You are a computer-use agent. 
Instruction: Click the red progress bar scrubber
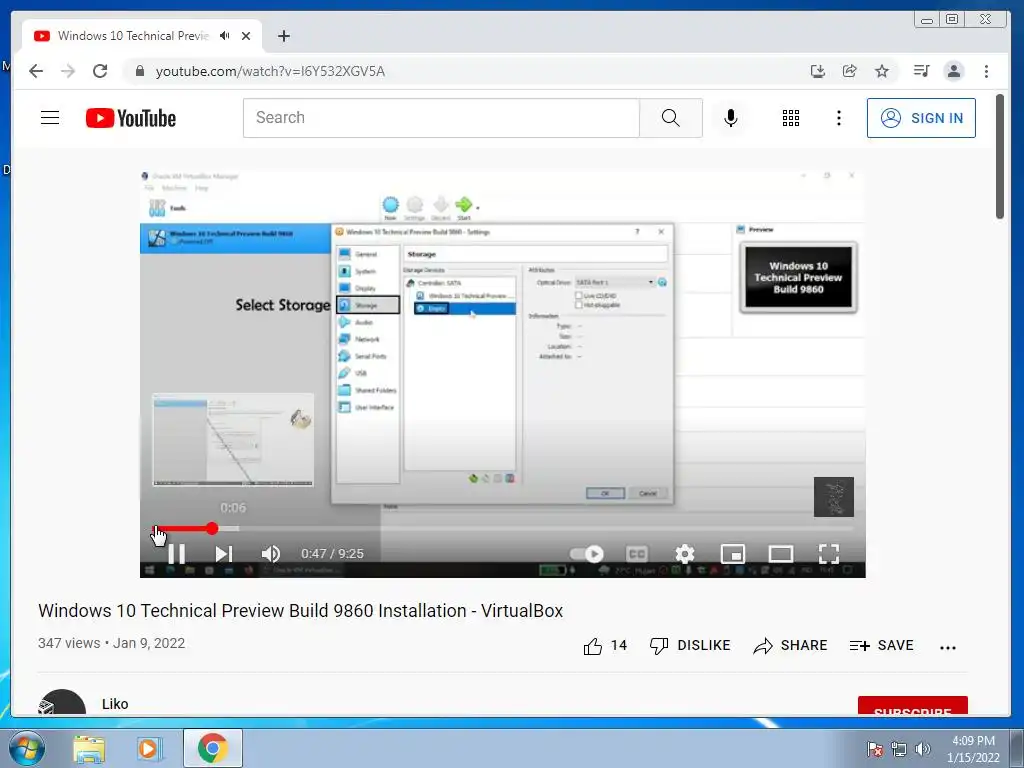coord(212,528)
